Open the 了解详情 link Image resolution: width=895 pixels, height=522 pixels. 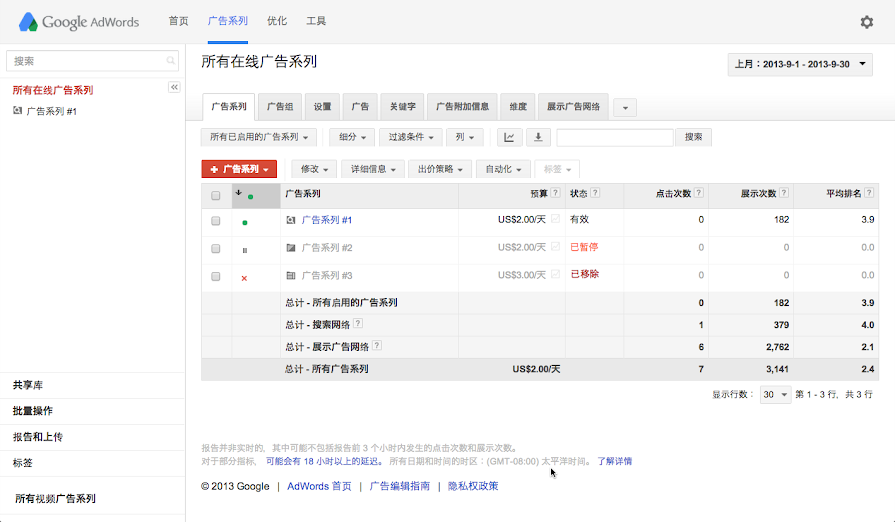click(x=614, y=461)
